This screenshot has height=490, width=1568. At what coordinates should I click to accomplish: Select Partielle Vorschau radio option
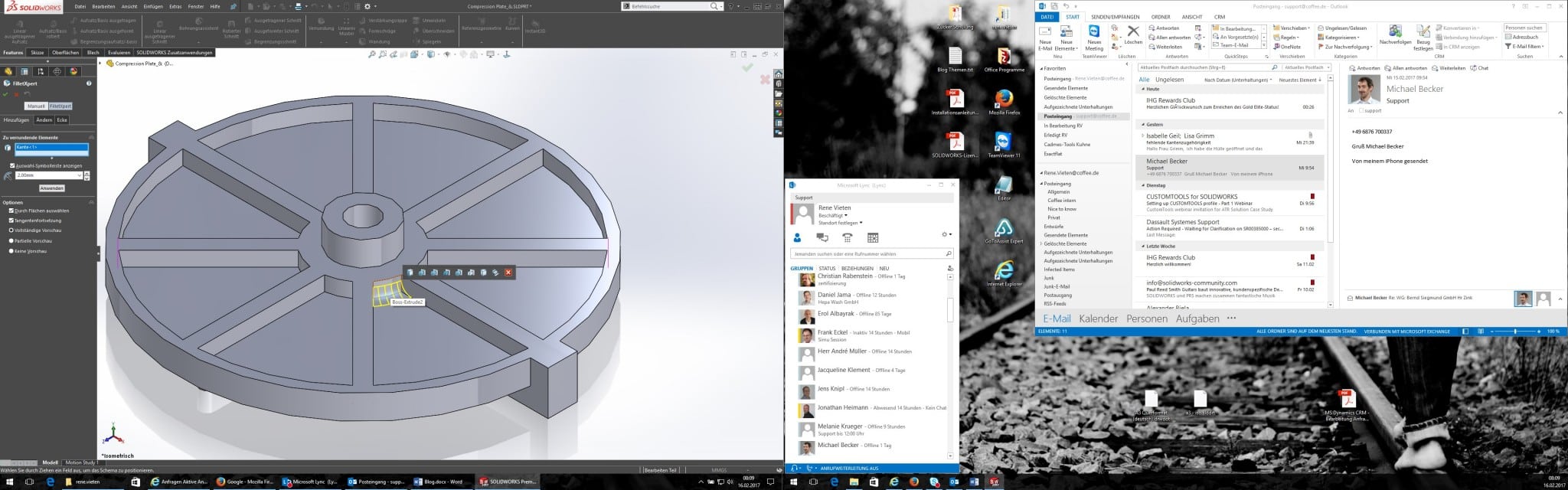11,240
